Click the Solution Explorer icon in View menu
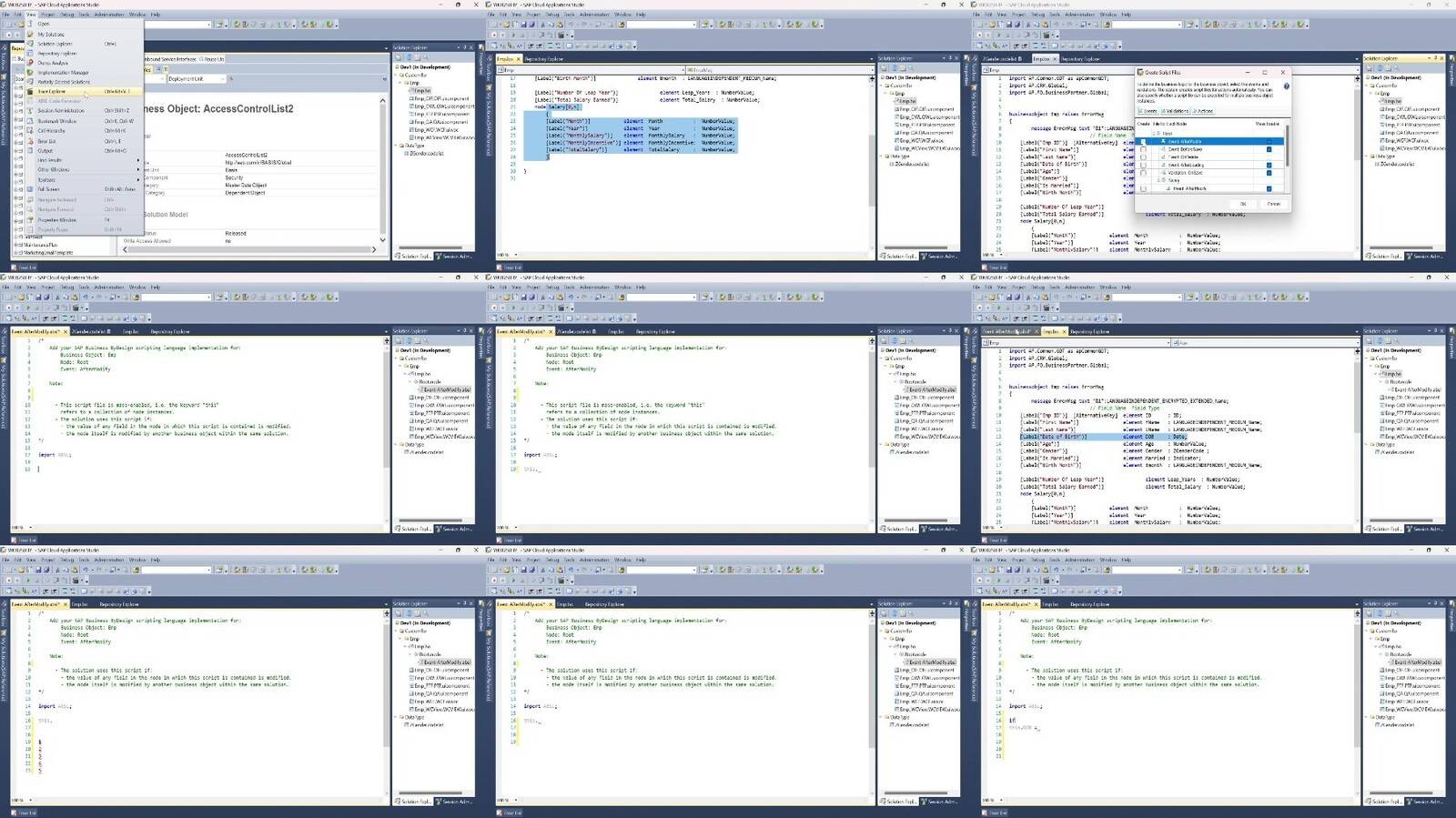 [x=30, y=44]
